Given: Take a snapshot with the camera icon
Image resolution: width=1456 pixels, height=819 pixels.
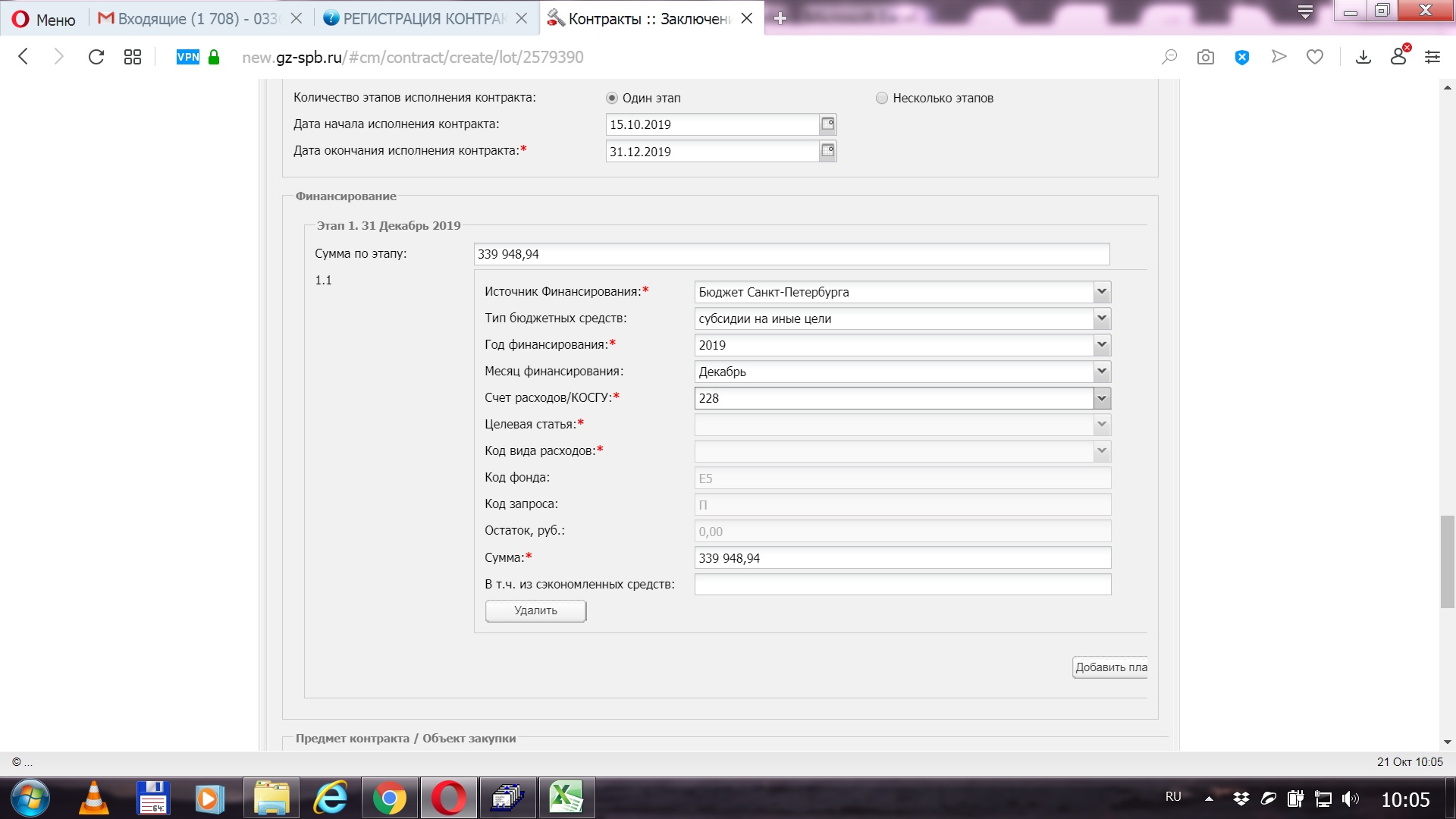Looking at the screenshot, I should pyautogui.click(x=1206, y=57).
